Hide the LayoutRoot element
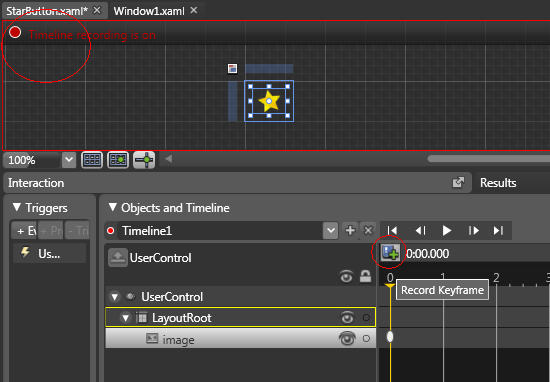 tap(347, 318)
